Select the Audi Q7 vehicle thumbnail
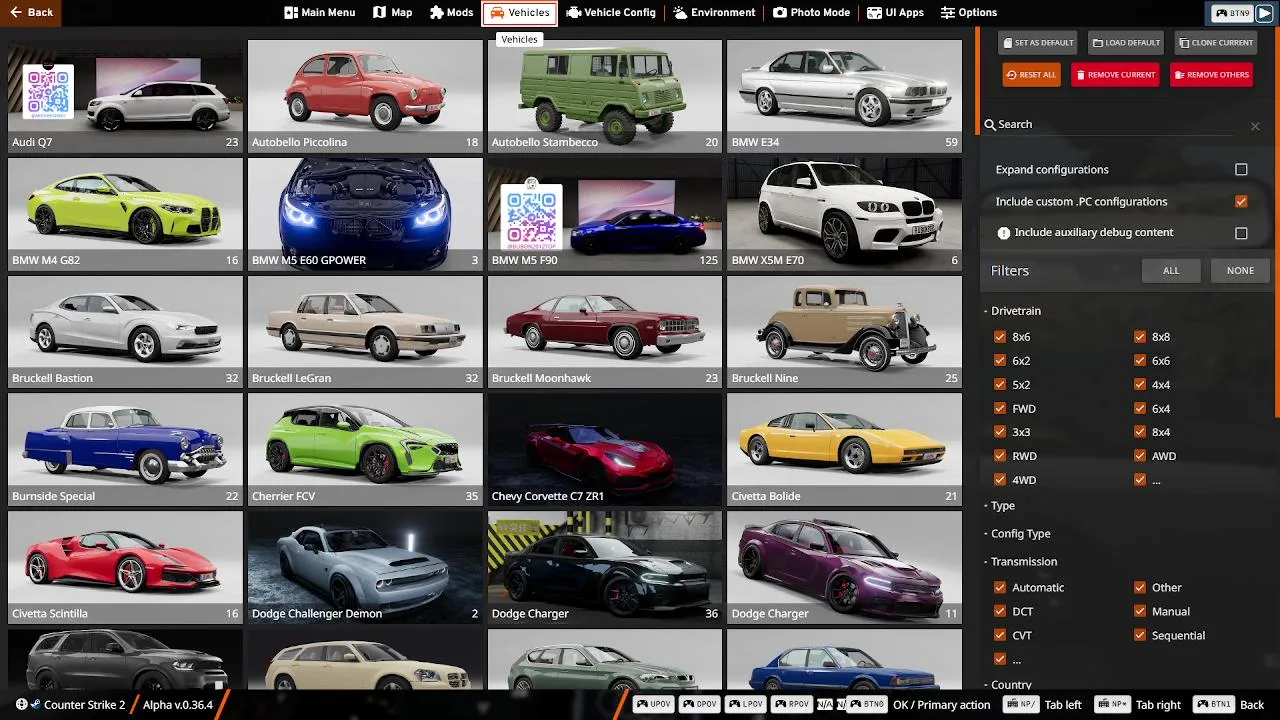The height and width of the screenshot is (720, 1280). 125,96
